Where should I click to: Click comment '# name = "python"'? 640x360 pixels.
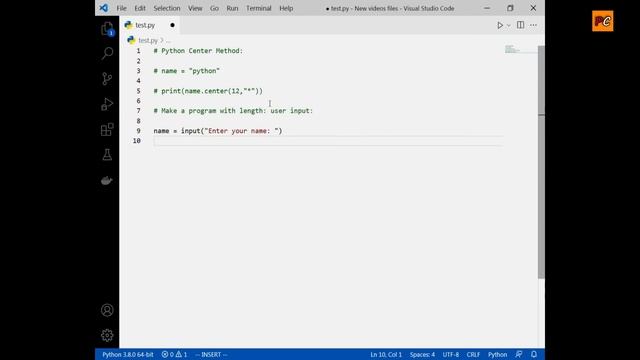[187, 71]
